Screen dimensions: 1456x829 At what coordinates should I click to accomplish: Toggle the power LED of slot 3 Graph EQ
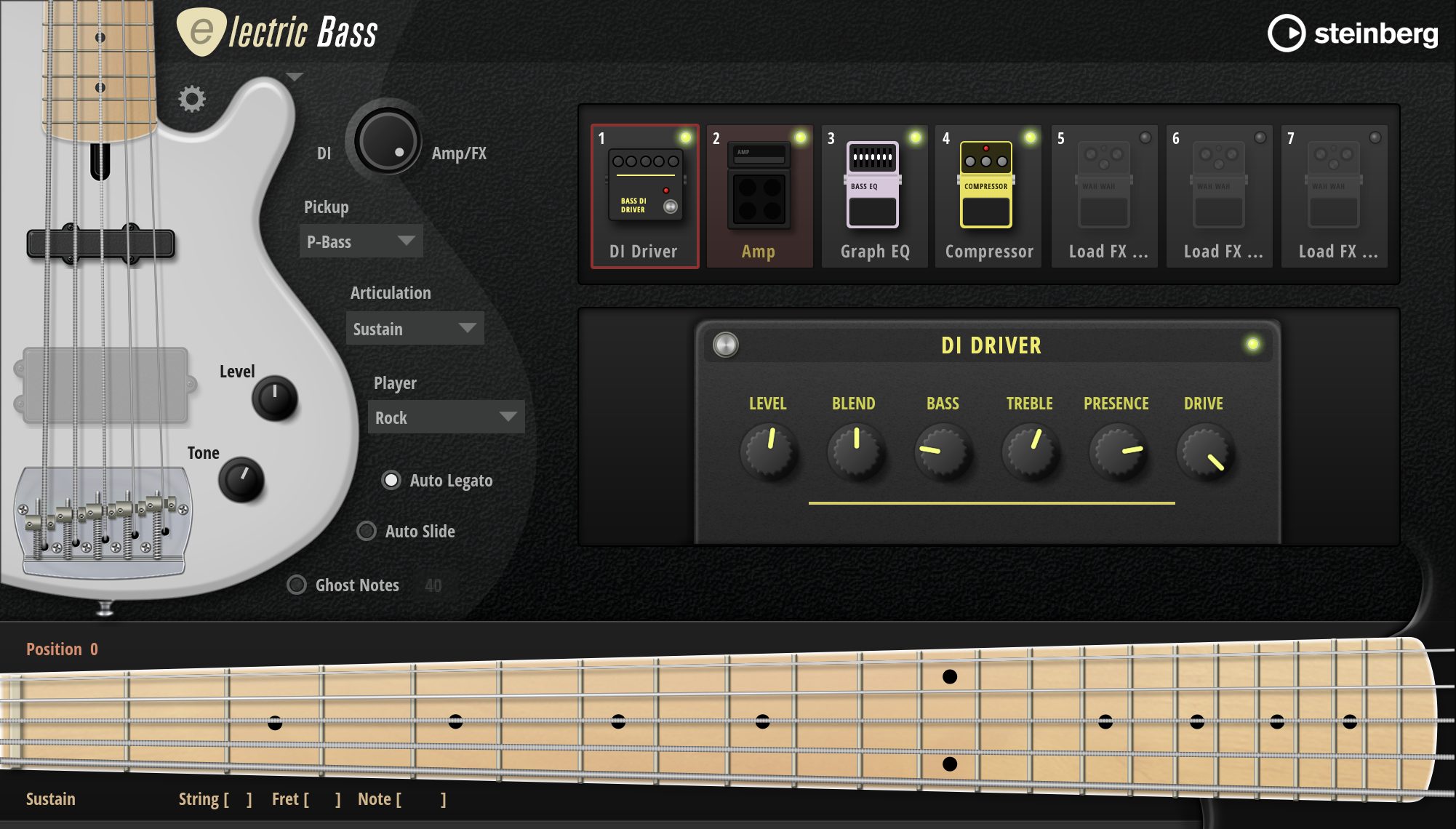point(915,137)
